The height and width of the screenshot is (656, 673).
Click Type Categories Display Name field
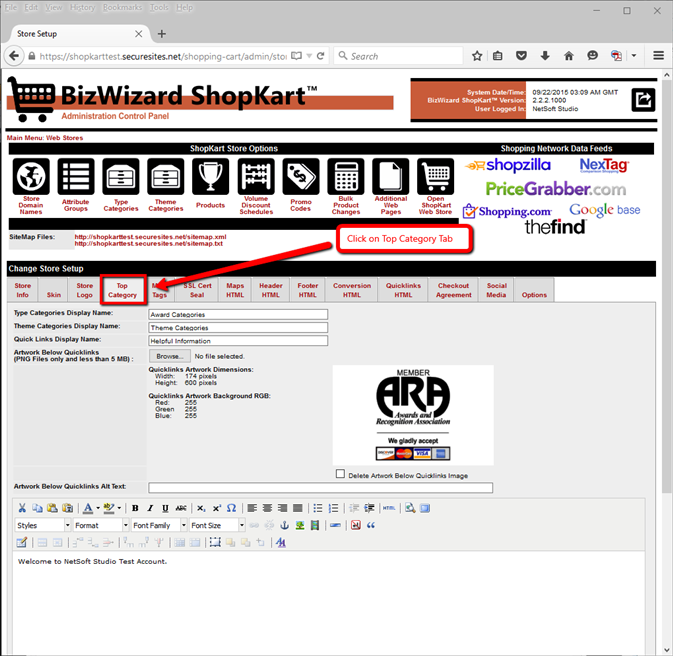tap(238, 314)
